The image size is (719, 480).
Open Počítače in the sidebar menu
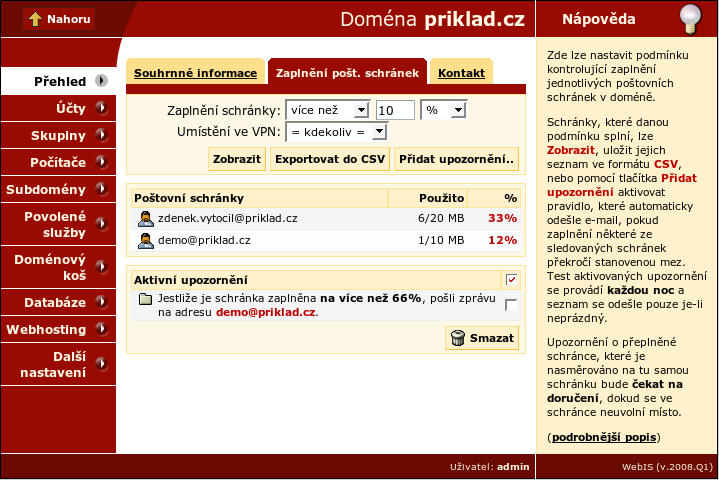(58, 162)
